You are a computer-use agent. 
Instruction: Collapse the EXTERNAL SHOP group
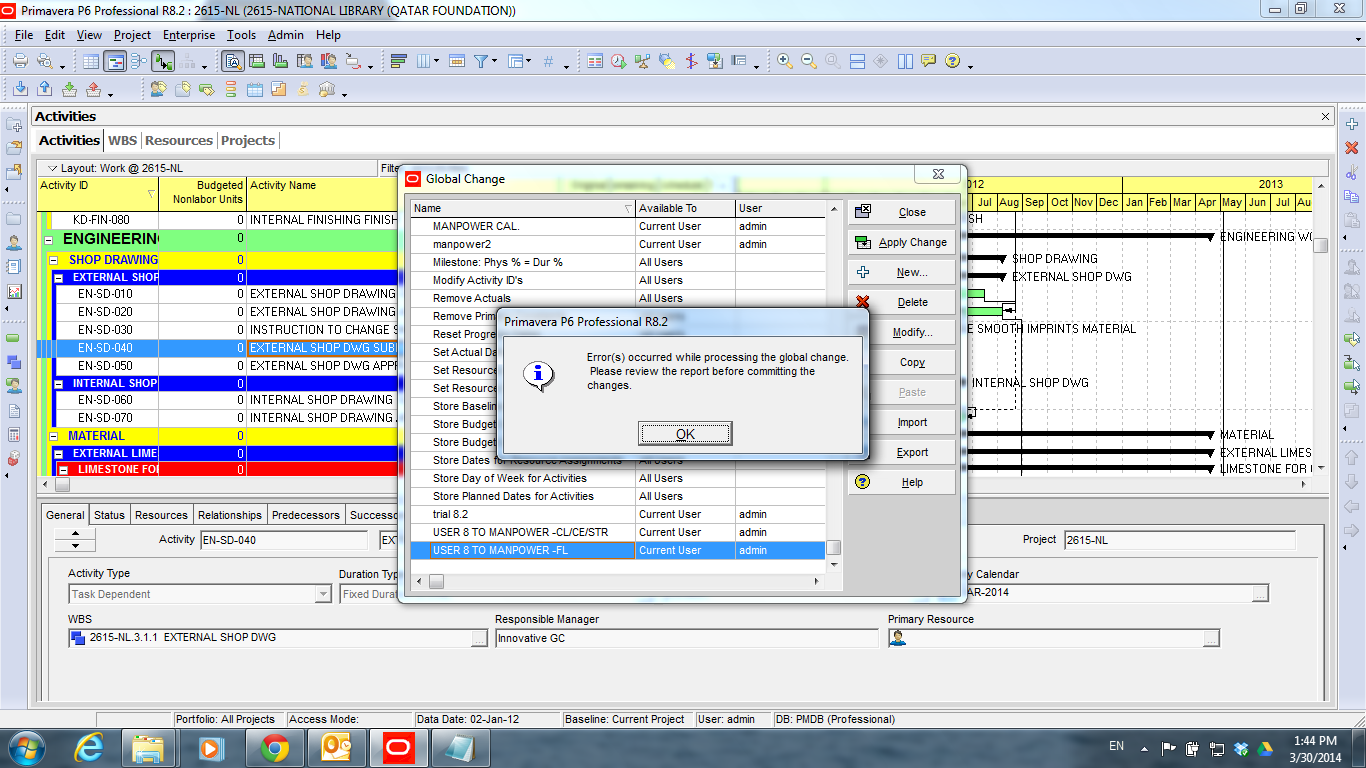[59, 278]
